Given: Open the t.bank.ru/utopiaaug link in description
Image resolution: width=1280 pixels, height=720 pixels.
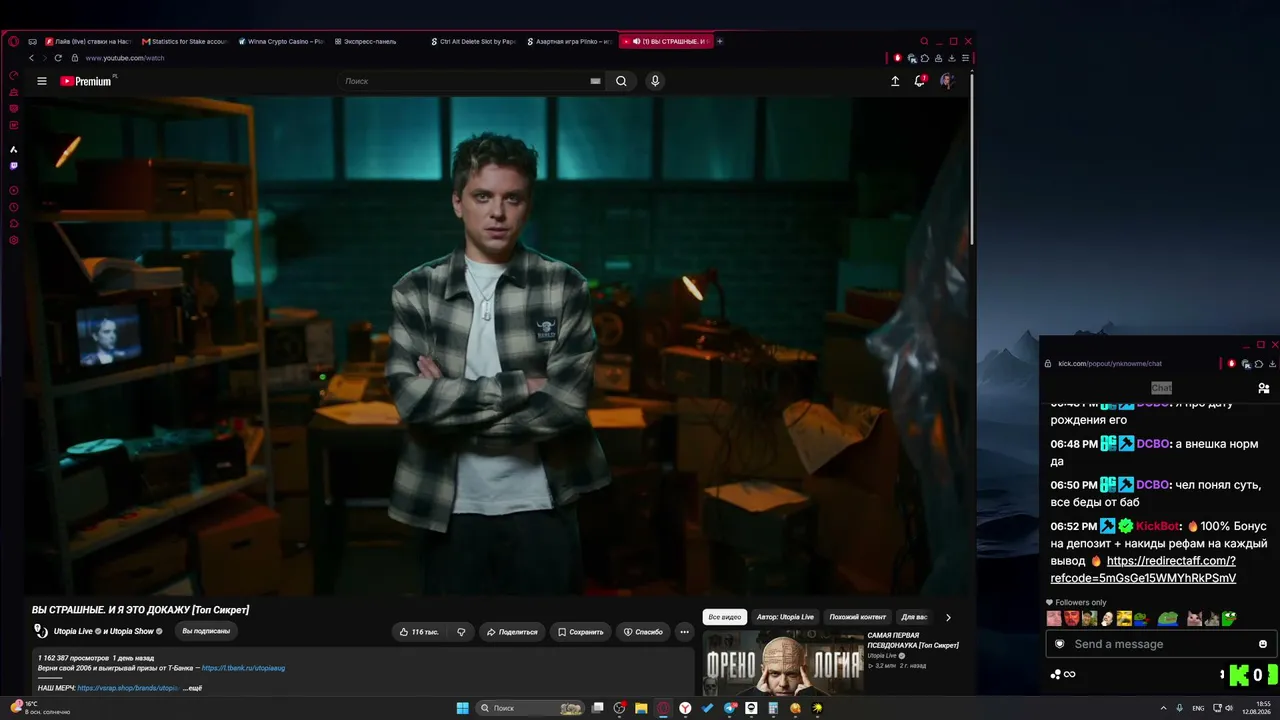Looking at the screenshot, I should point(243,668).
